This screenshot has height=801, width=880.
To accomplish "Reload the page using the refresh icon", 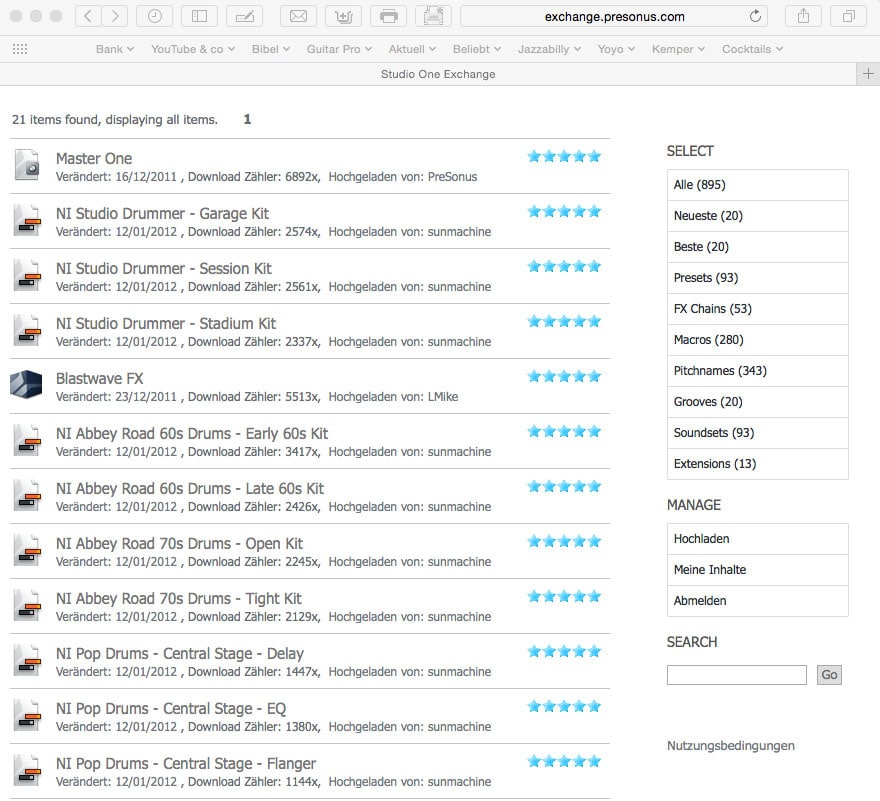I will point(755,16).
